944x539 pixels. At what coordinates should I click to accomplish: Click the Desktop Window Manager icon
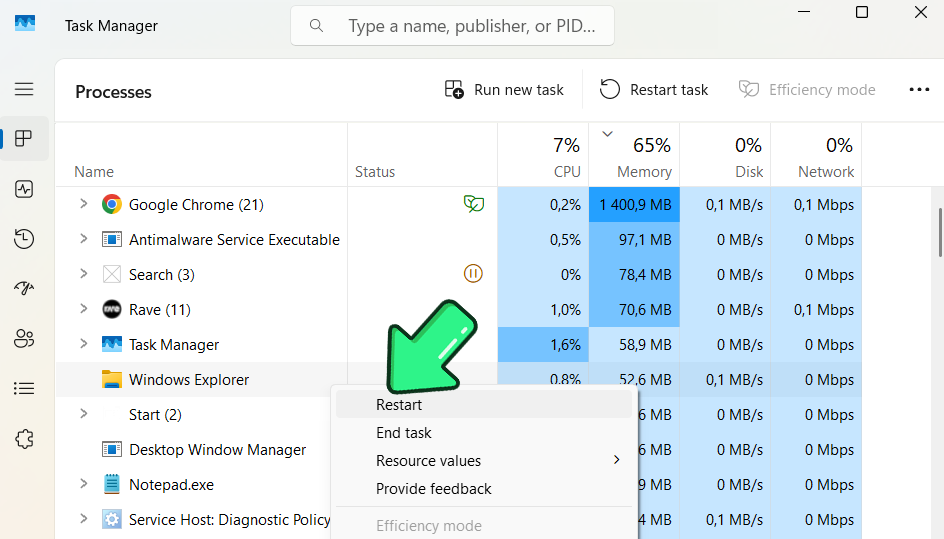tap(111, 449)
